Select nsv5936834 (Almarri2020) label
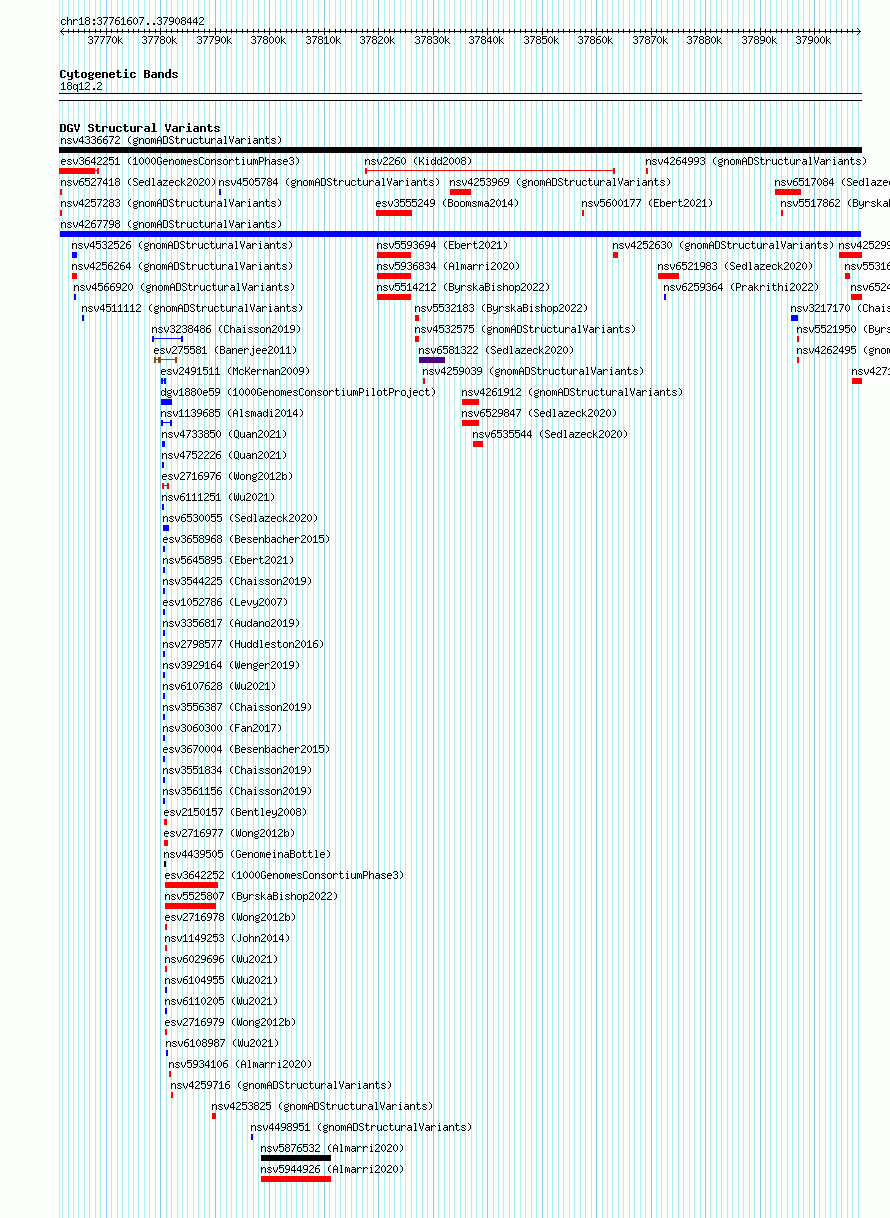Viewport: 890px width, 1218px height. click(449, 266)
